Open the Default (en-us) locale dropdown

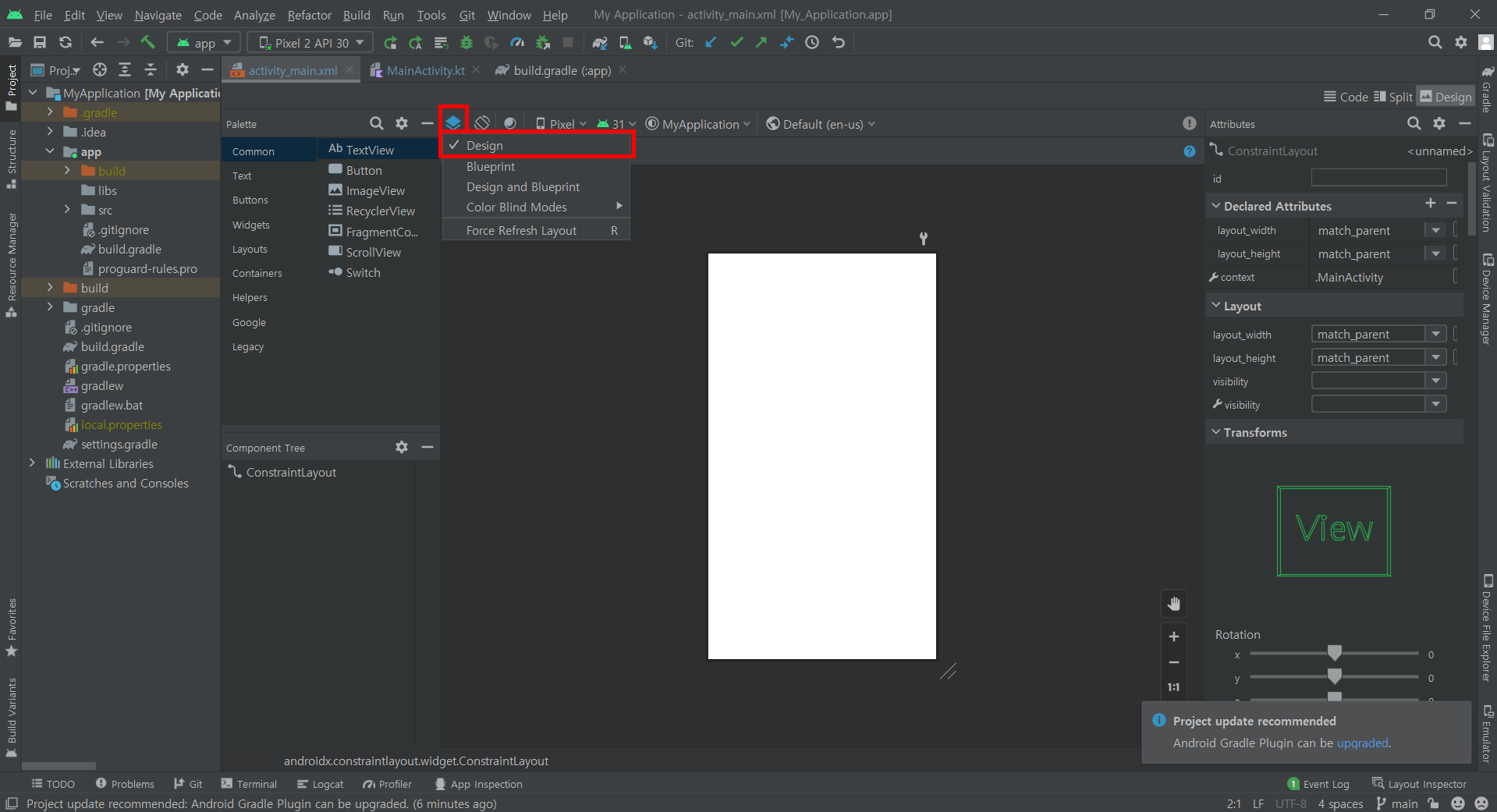pyautogui.click(x=821, y=124)
